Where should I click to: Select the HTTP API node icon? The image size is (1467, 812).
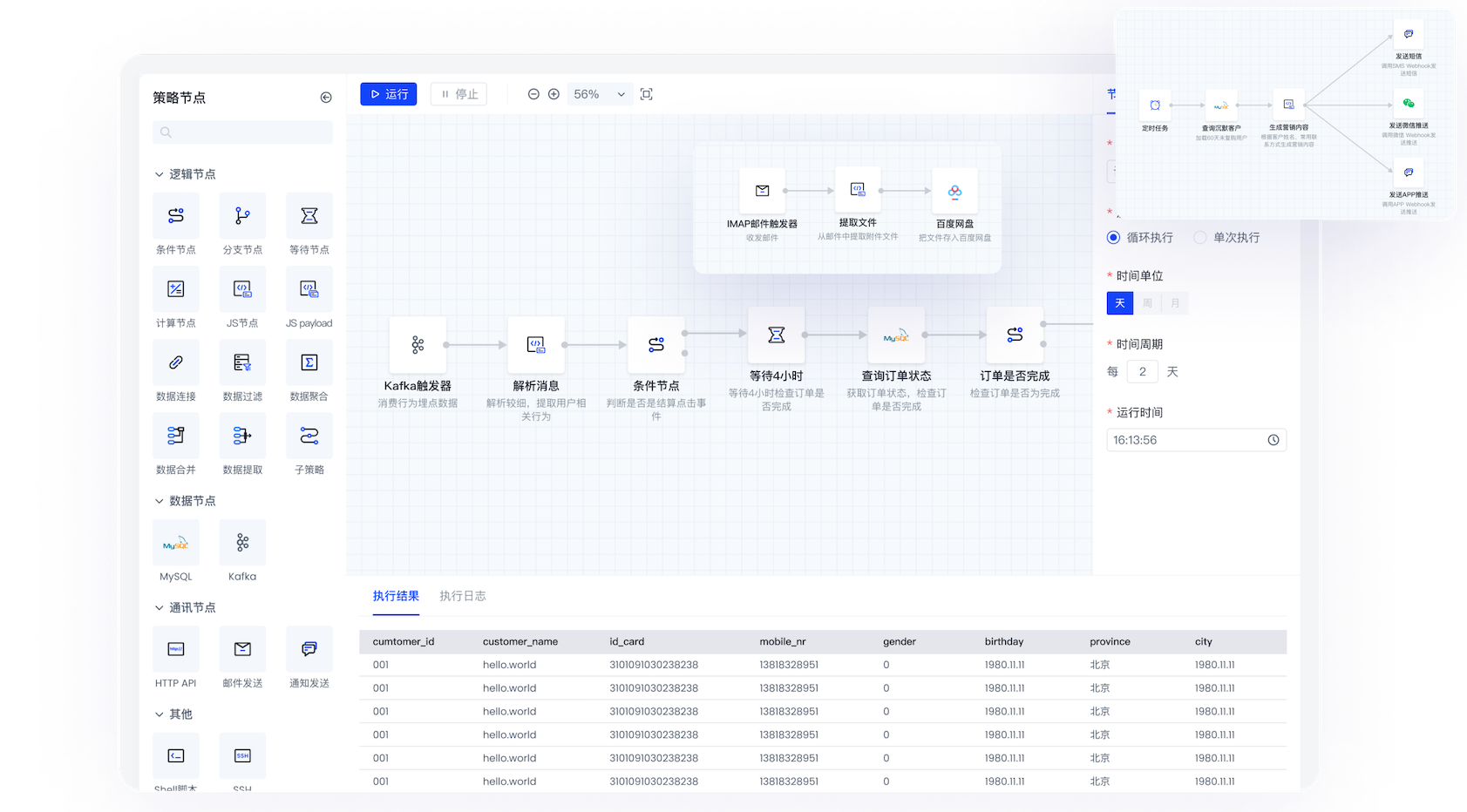point(176,649)
